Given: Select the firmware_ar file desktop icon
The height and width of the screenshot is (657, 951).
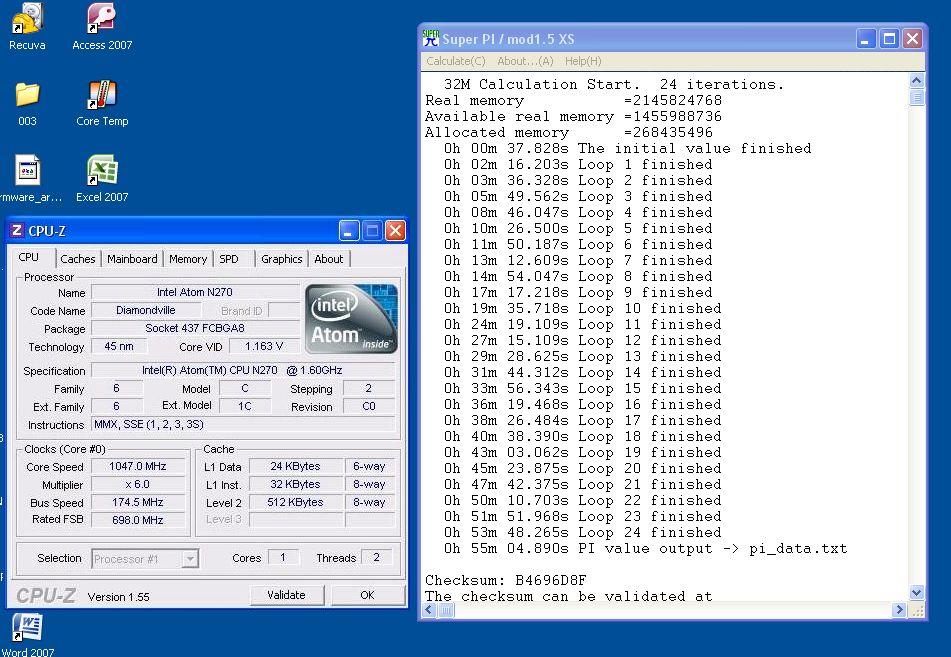Looking at the screenshot, I should point(28,179).
